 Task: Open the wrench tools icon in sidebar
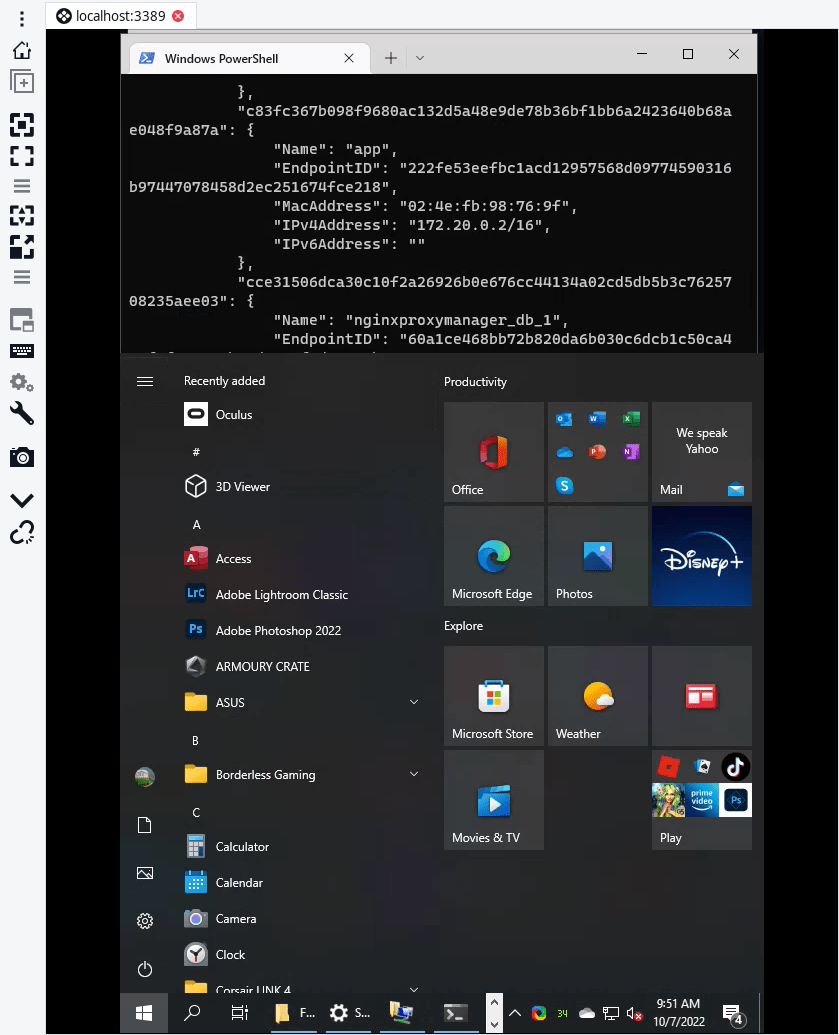[22, 413]
